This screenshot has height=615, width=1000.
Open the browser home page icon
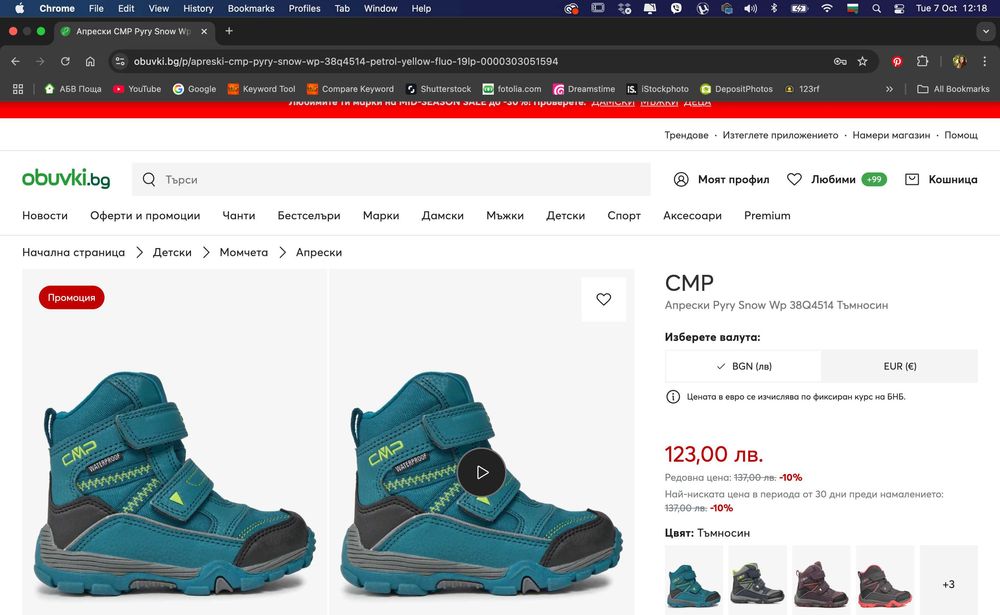[x=90, y=61]
